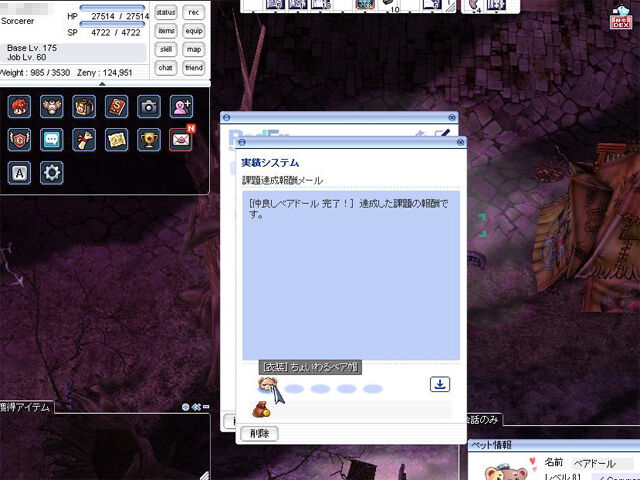The image size is (640, 480).
Task: Click the left round button on mail window
Action: pyautogui.click(x=242, y=142)
